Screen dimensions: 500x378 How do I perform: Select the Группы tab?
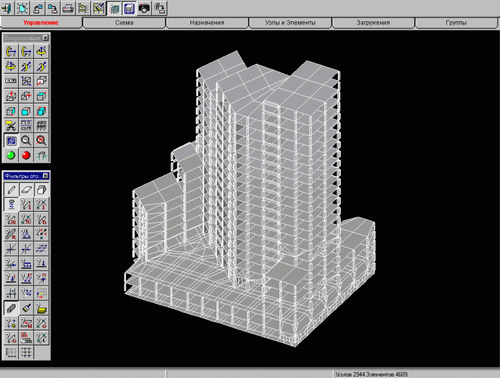456,23
